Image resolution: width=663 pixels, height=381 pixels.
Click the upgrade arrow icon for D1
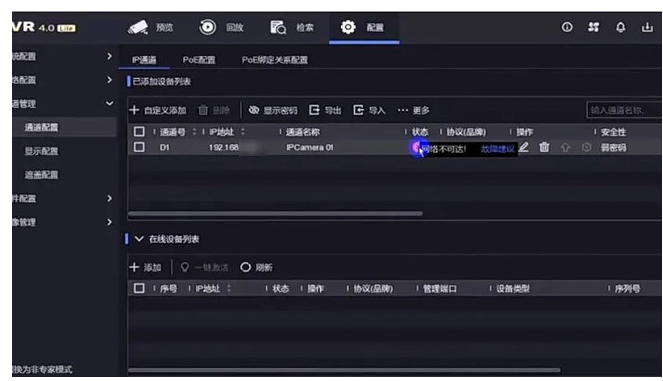pos(565,147)
